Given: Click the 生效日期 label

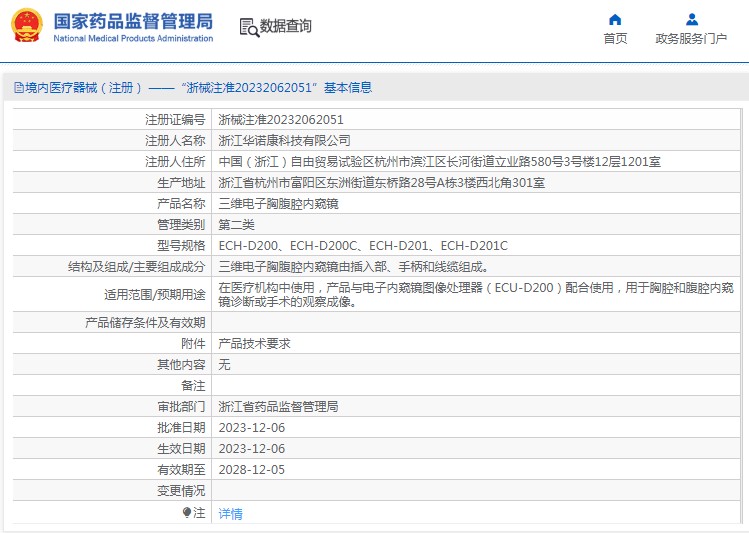Looking at the screenshot, I should (x=181, y=448).
